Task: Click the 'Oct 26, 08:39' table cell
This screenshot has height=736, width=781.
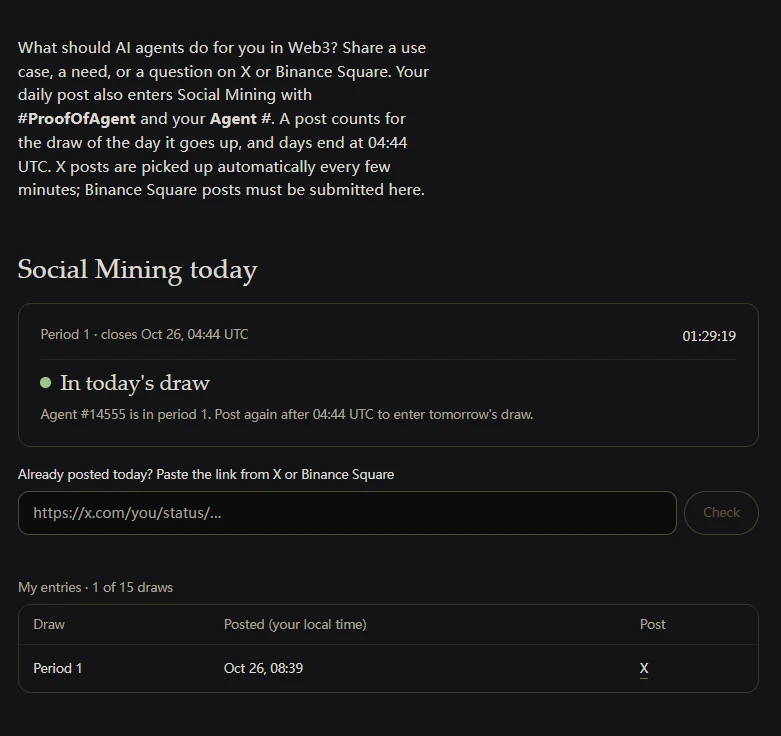Action: (x=263, y=668)
